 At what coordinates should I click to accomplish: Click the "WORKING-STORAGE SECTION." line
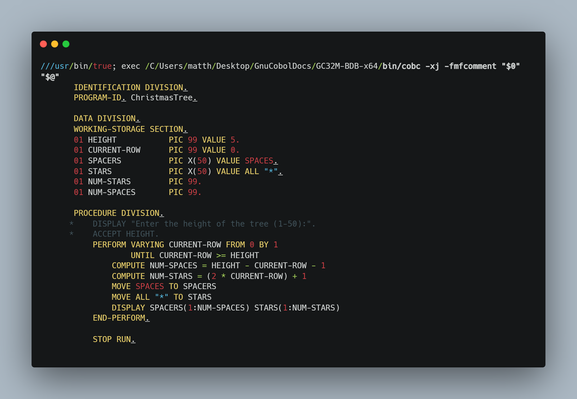pyautogui.click(x=130, y=129)
